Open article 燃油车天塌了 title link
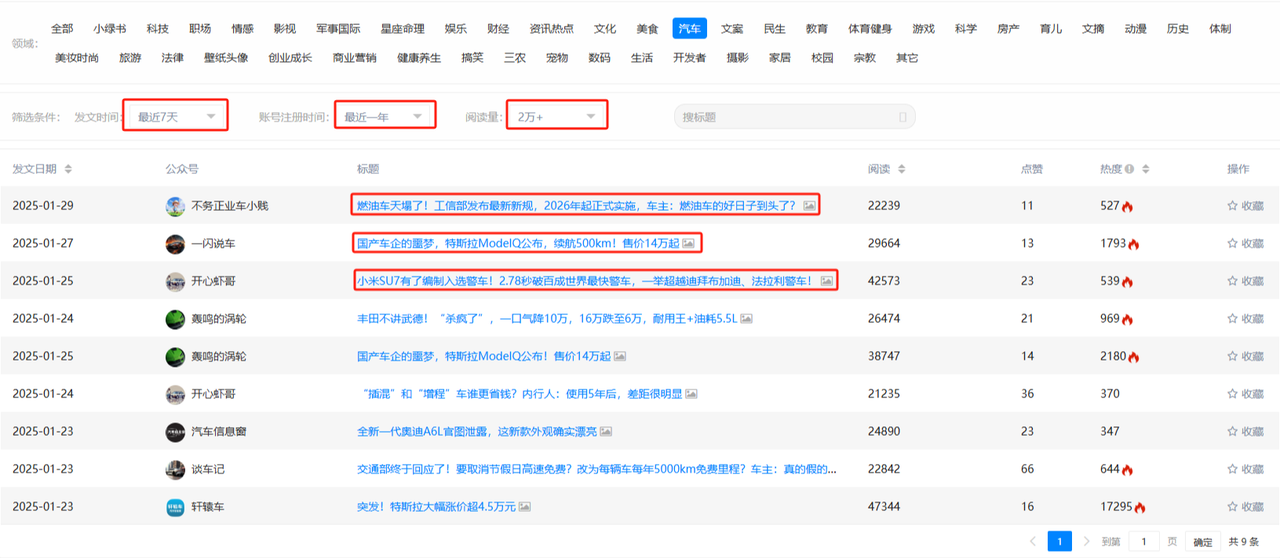Screen dimensions: 1280x558 pyautogui.click(x=577, y=206)
